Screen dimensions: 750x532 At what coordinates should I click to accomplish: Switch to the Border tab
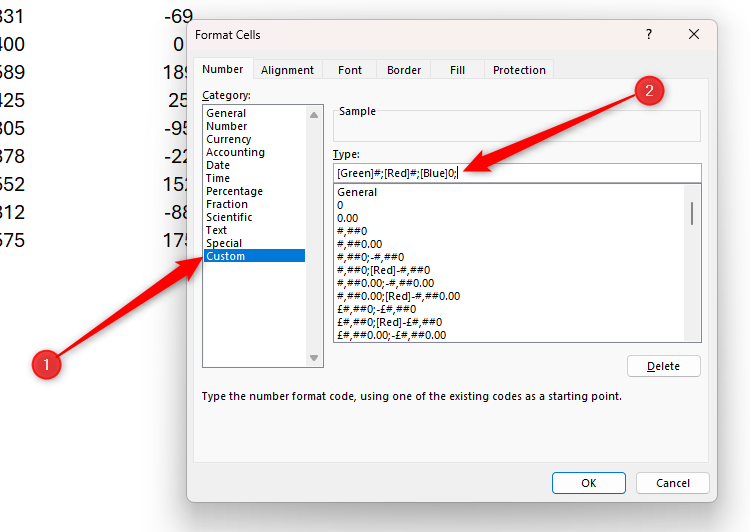pos(404,70)
